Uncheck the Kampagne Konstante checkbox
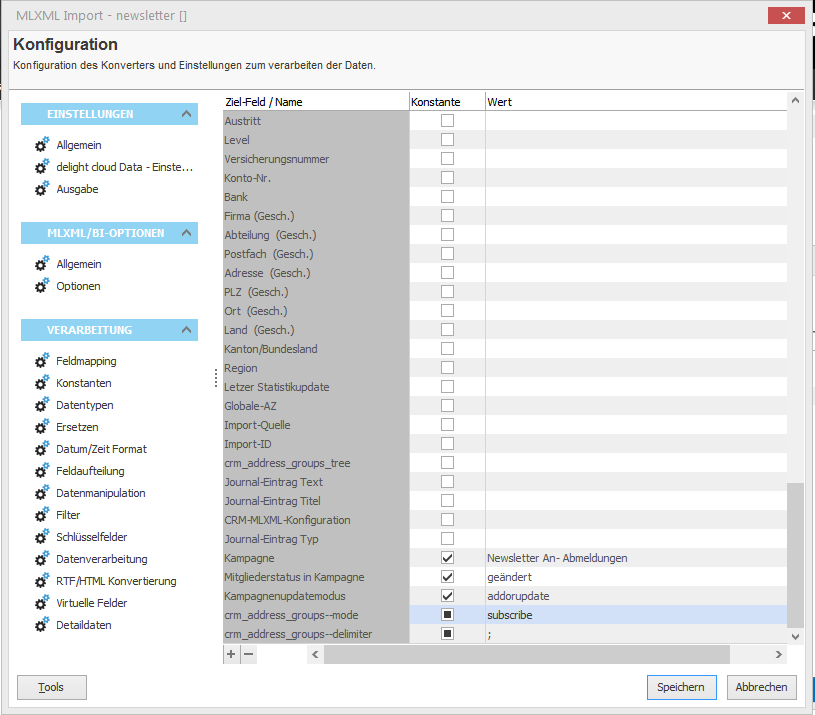 (x=446, y=558)
